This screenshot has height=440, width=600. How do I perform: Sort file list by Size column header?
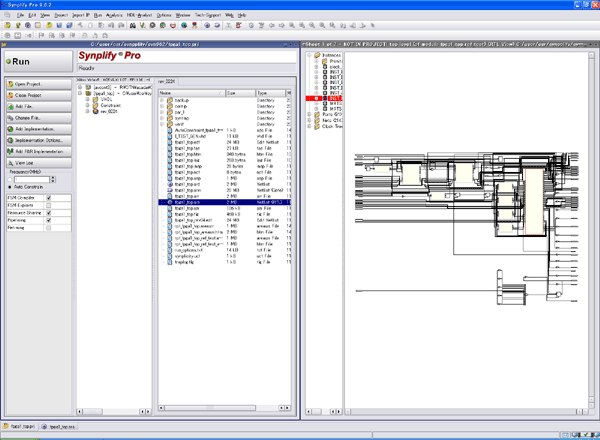coord(240,93)
